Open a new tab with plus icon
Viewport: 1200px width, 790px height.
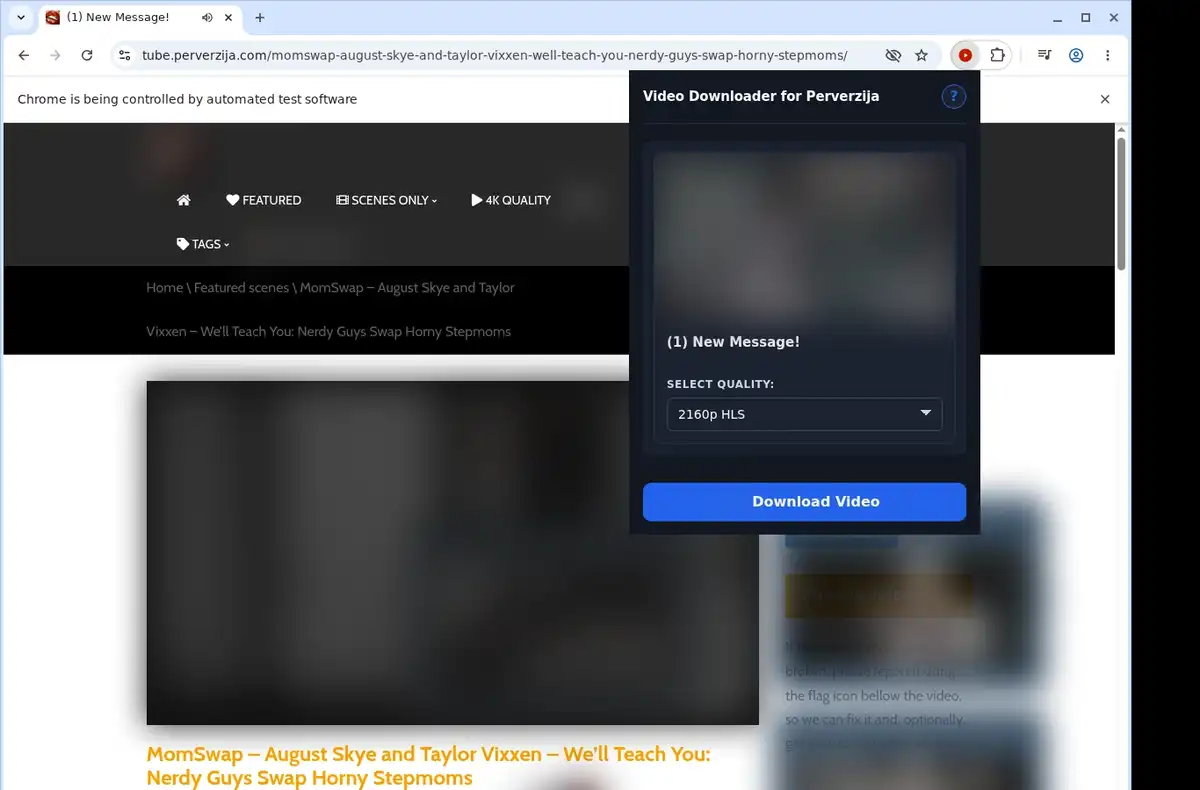260,18
